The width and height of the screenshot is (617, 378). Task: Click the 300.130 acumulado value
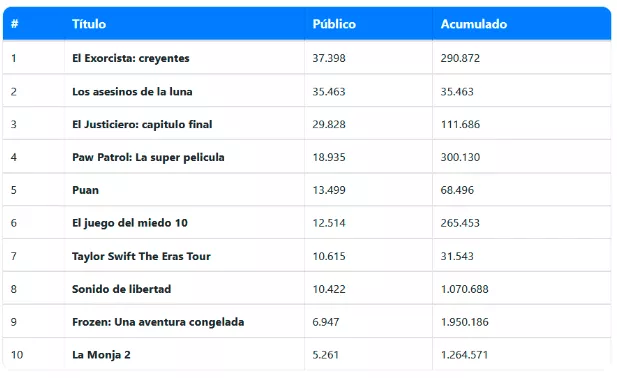(x=460, y=157)
